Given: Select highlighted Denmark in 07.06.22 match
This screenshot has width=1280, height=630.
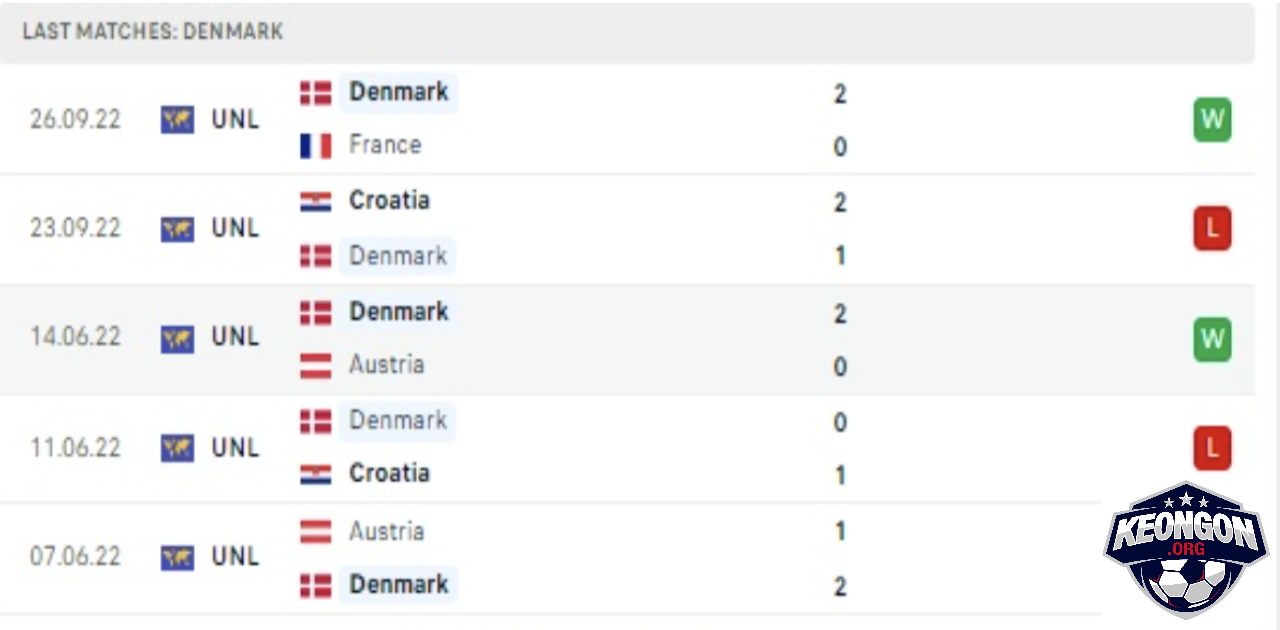Looking at the screenshot, I should point(398,584).
